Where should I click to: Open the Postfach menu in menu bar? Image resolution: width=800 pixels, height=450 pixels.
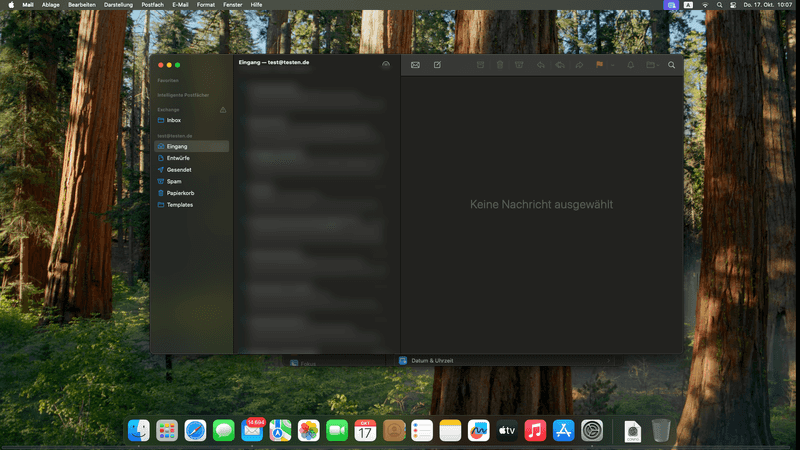152,5
